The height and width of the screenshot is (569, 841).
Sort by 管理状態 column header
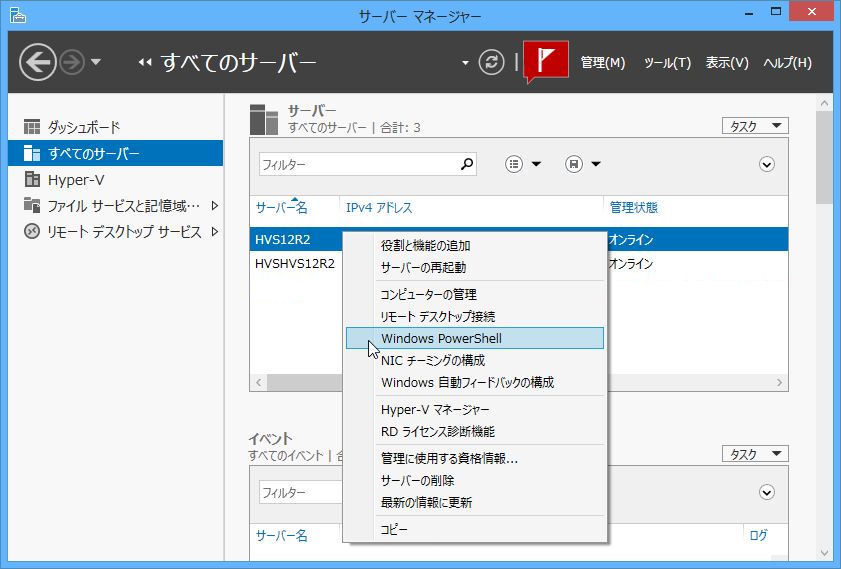pos(633,208)
